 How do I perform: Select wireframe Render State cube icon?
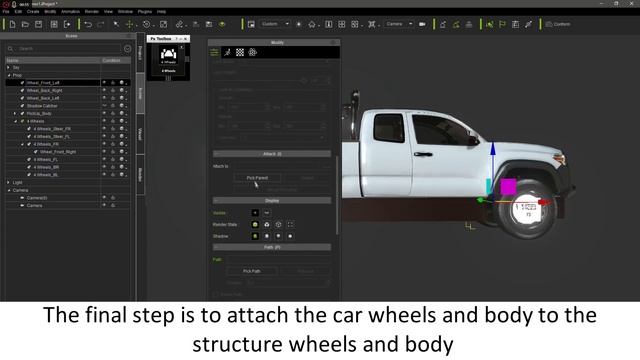[278, 224]
